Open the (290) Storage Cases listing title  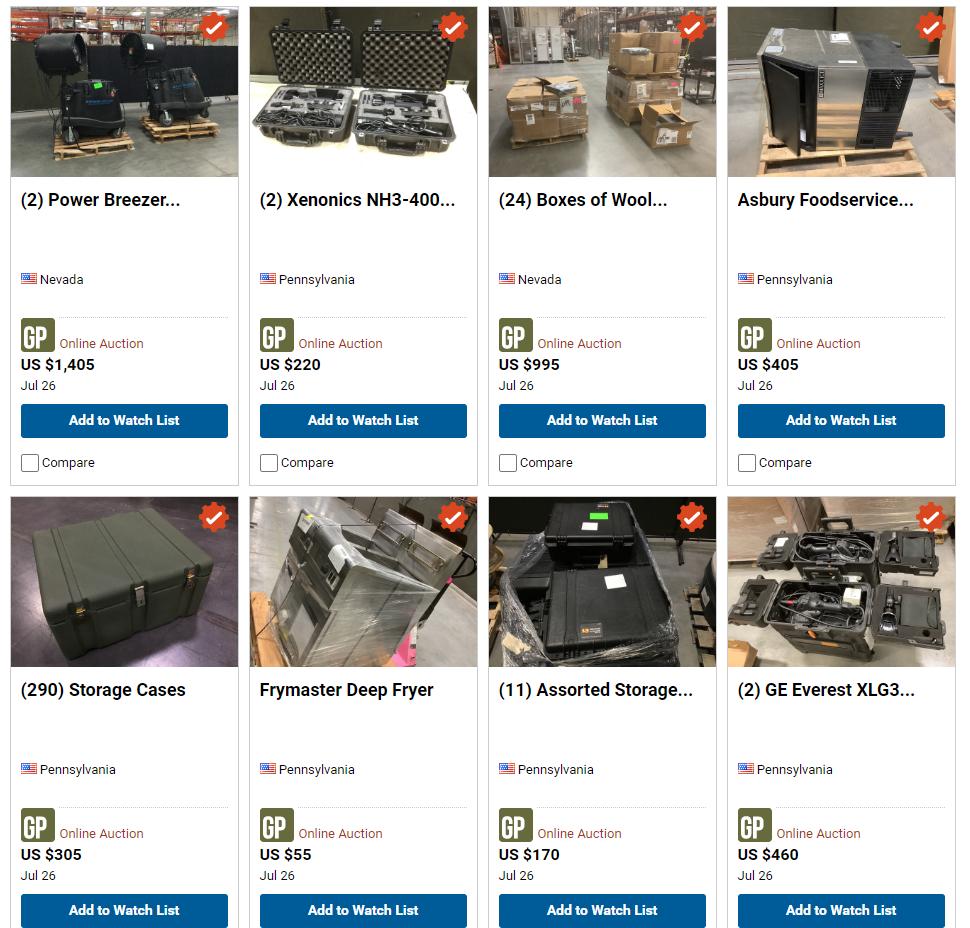tap(103, 690)
